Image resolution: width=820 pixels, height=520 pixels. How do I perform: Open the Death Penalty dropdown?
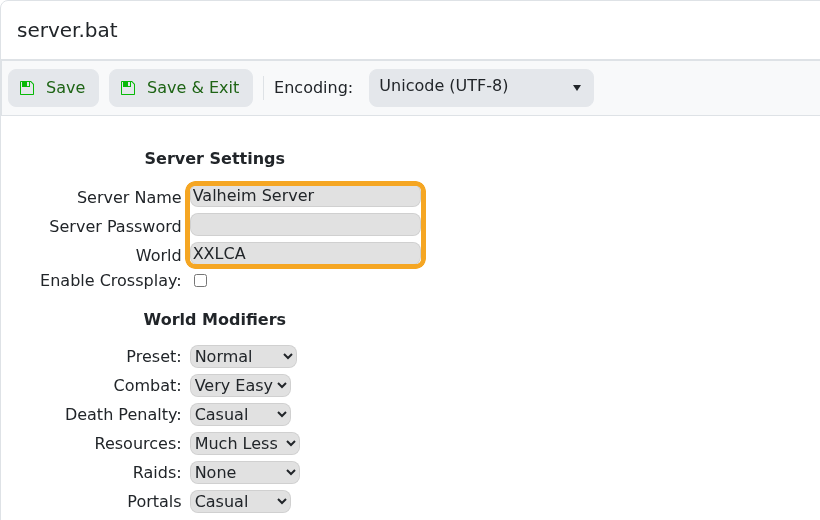240,414
